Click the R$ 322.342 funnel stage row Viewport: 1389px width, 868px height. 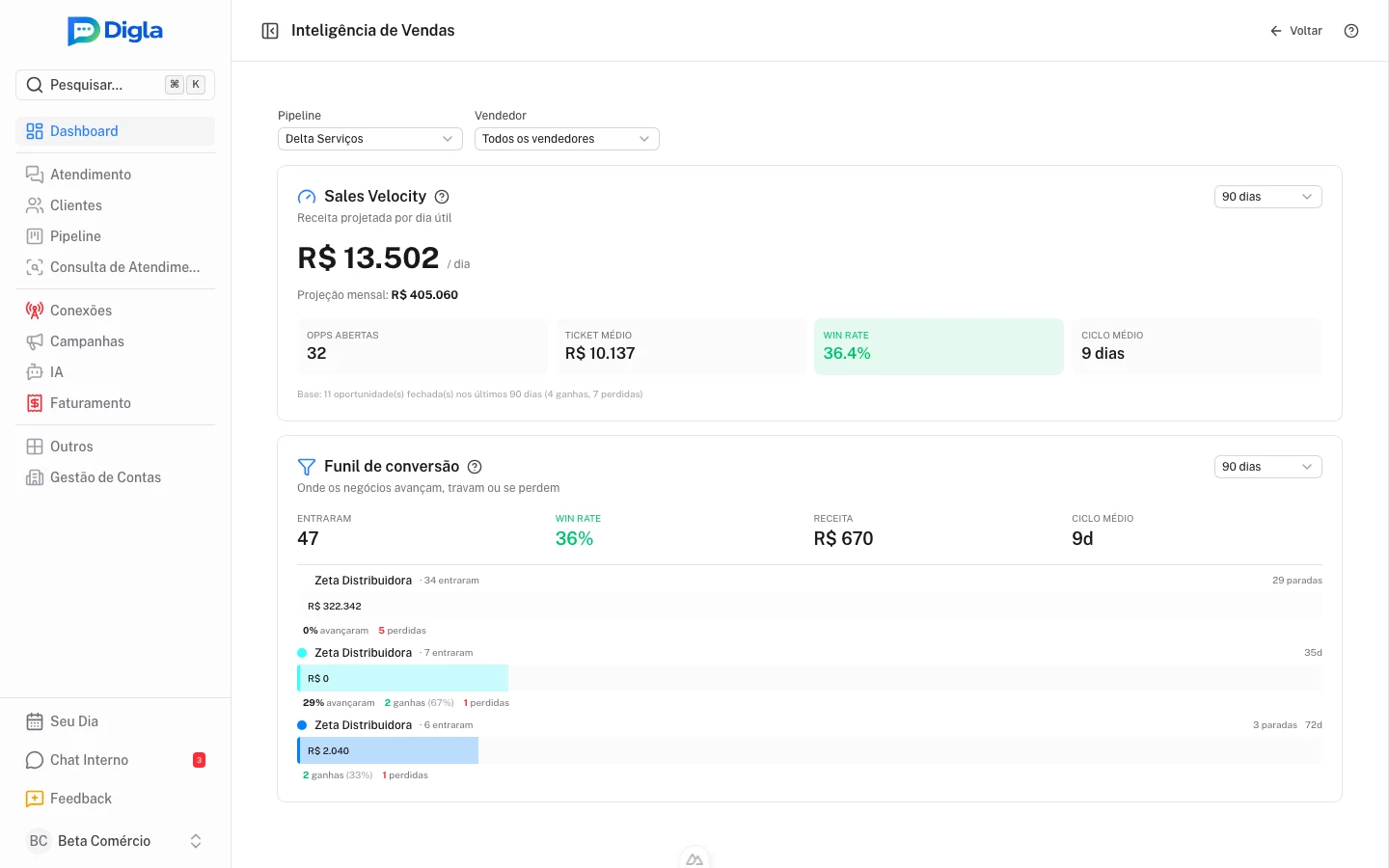(809, 606)
